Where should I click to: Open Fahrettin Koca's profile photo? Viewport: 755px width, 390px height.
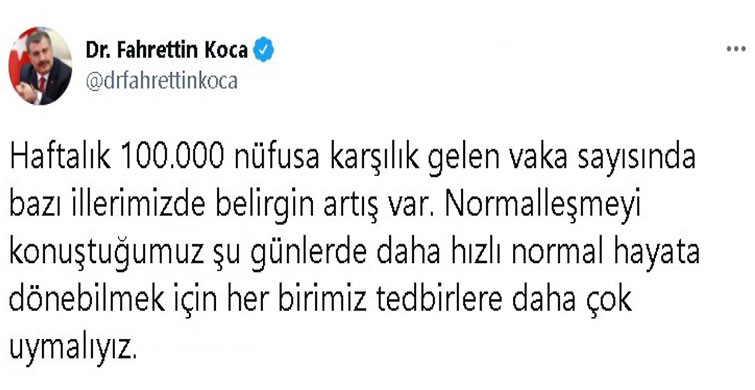pos(40,66)
